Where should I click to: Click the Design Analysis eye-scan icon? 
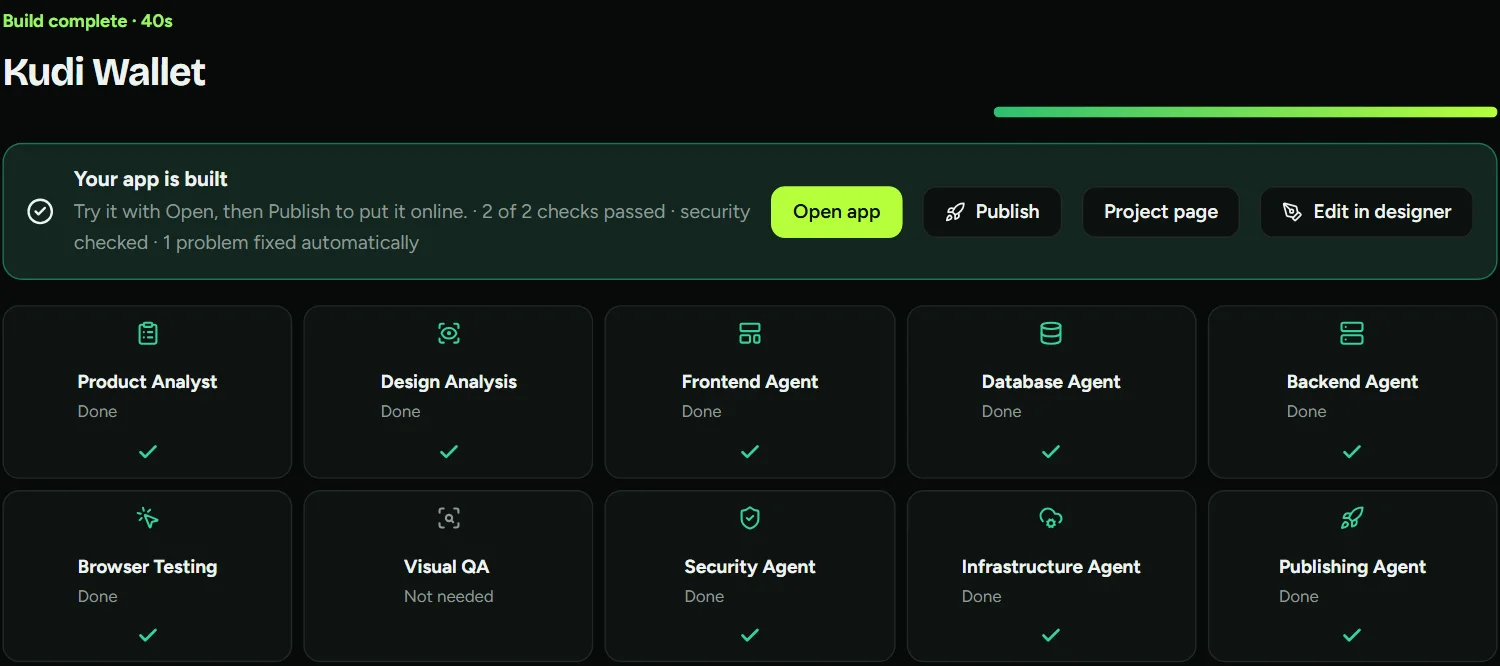pos(449,333)
